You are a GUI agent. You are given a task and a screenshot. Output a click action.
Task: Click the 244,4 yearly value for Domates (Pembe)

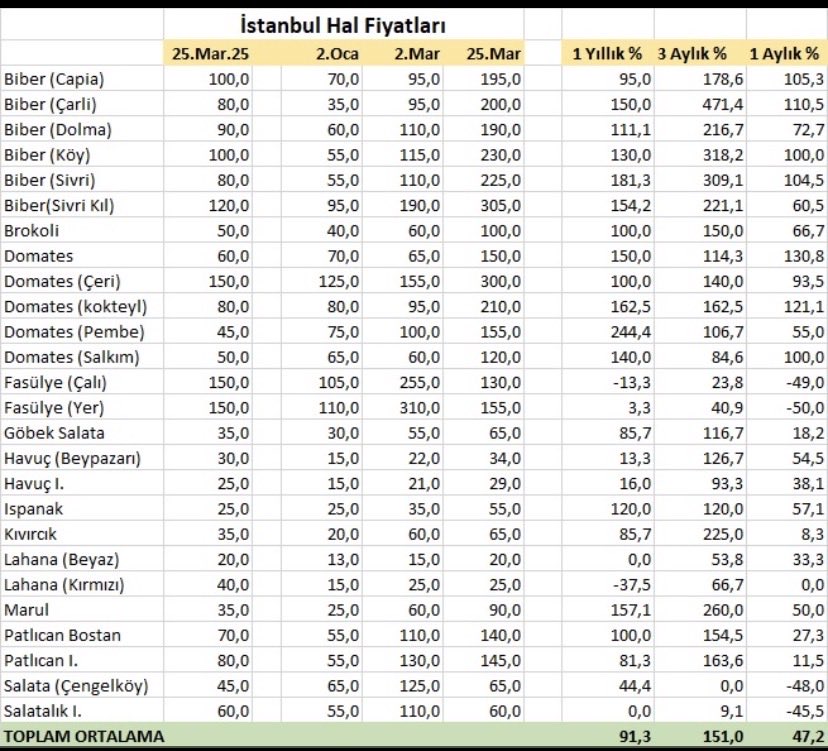[x=632, y=331]
